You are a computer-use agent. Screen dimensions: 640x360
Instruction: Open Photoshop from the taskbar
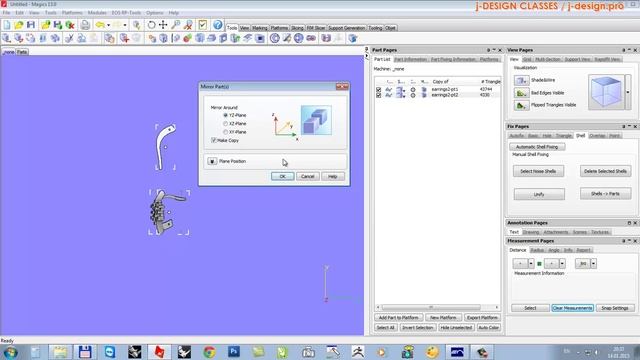(x=234, y=352)
